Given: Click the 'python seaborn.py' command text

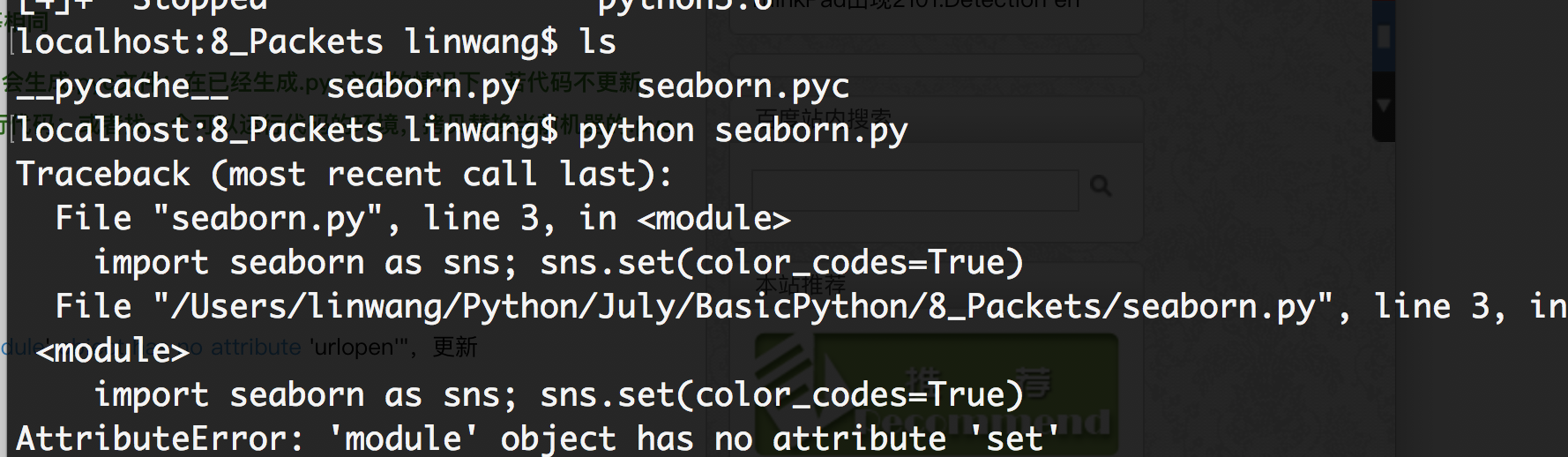Looking at the screenshot, I should [743, 131].
